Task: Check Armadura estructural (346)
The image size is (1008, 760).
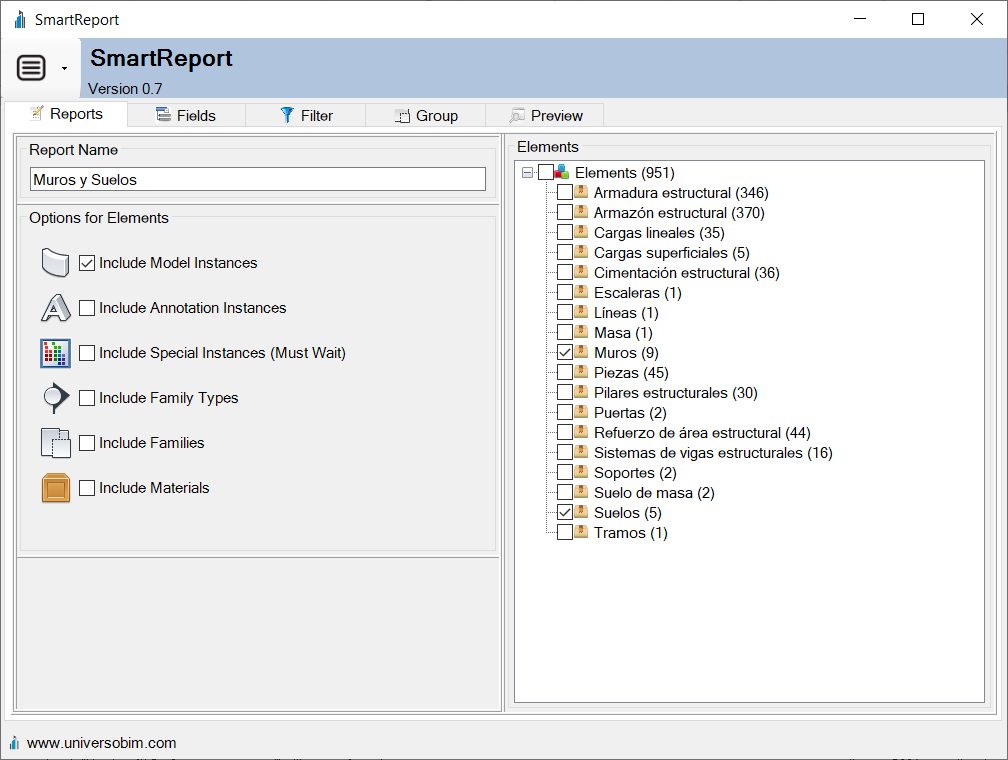Action: coord(564,192)
